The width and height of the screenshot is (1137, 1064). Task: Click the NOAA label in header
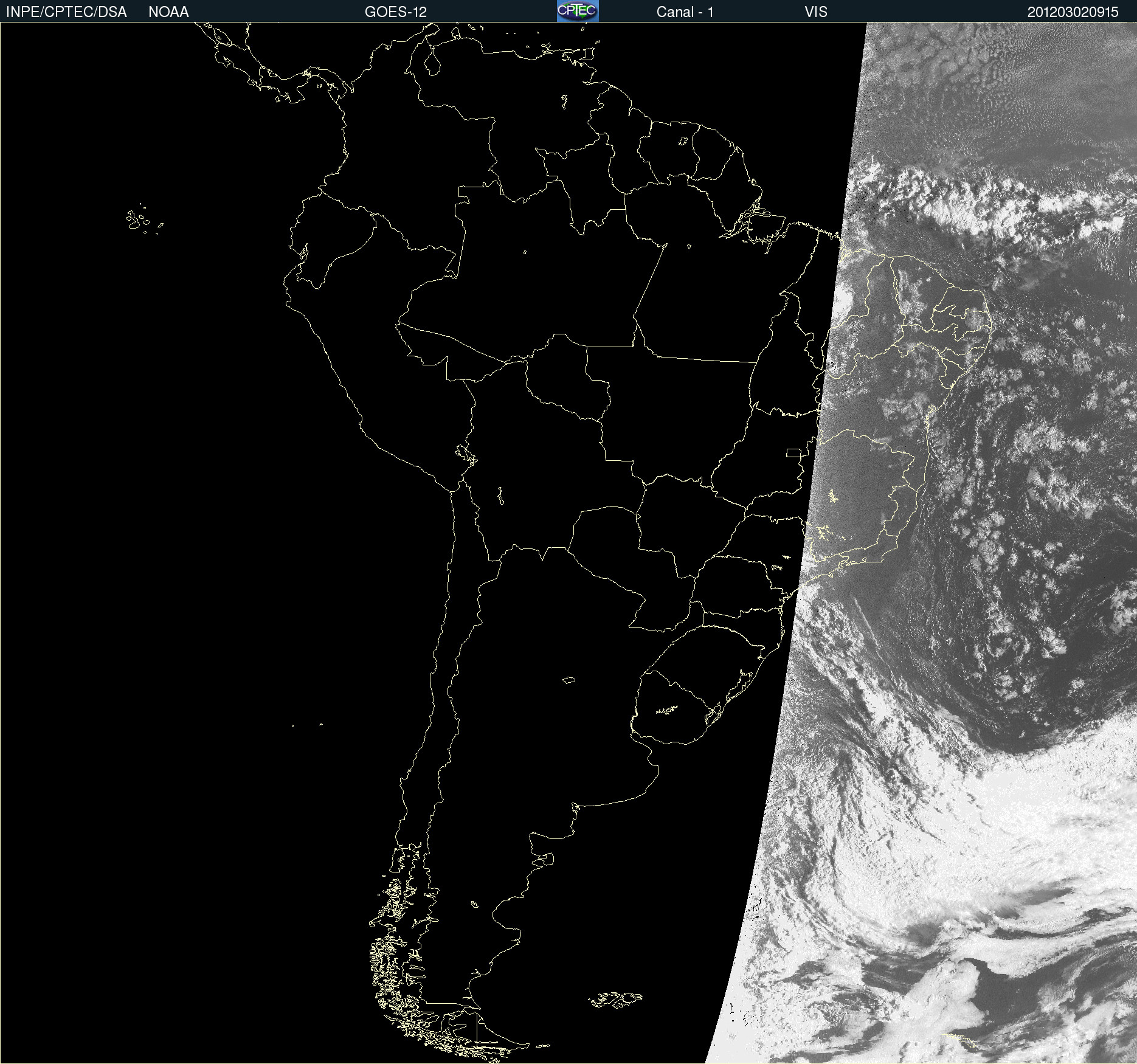[x=168, y=12]
